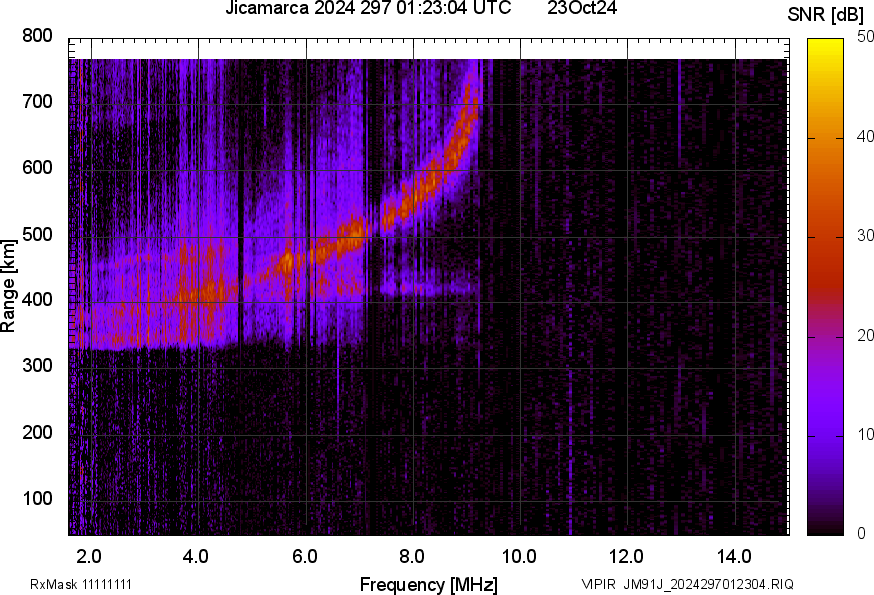Click the 300 range tick label
Image resolution: width=874 pixels, height=595 pixels.
point(37,366)
